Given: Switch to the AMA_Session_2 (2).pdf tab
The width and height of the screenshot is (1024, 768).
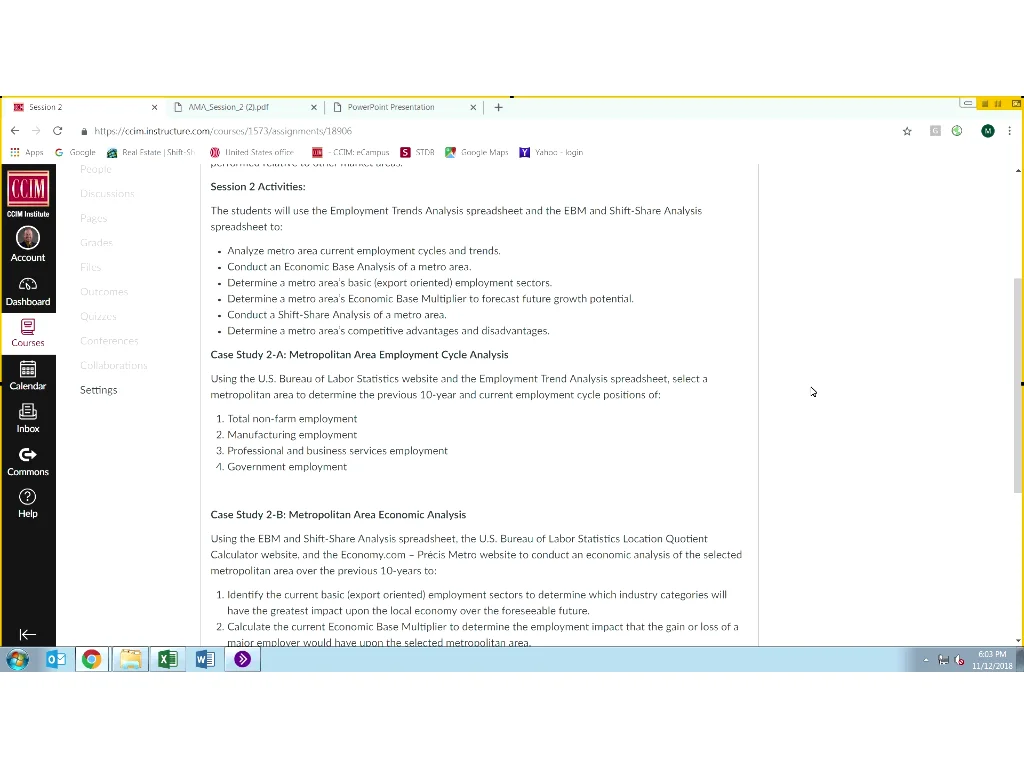Looking at the screenshot, I should click(x=245, y=107).
